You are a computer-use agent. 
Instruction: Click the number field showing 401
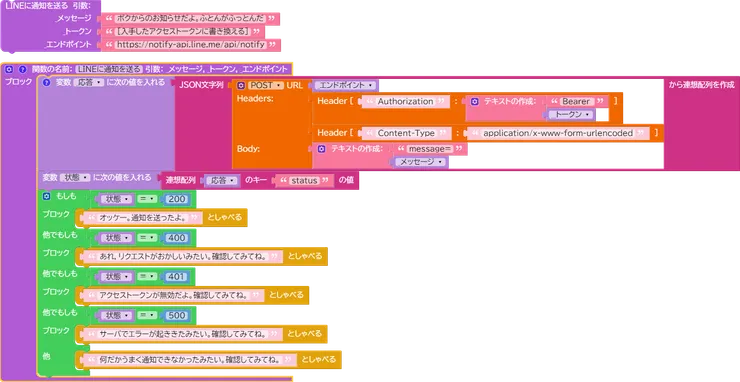pyautogui.click(x=176, y=277)
